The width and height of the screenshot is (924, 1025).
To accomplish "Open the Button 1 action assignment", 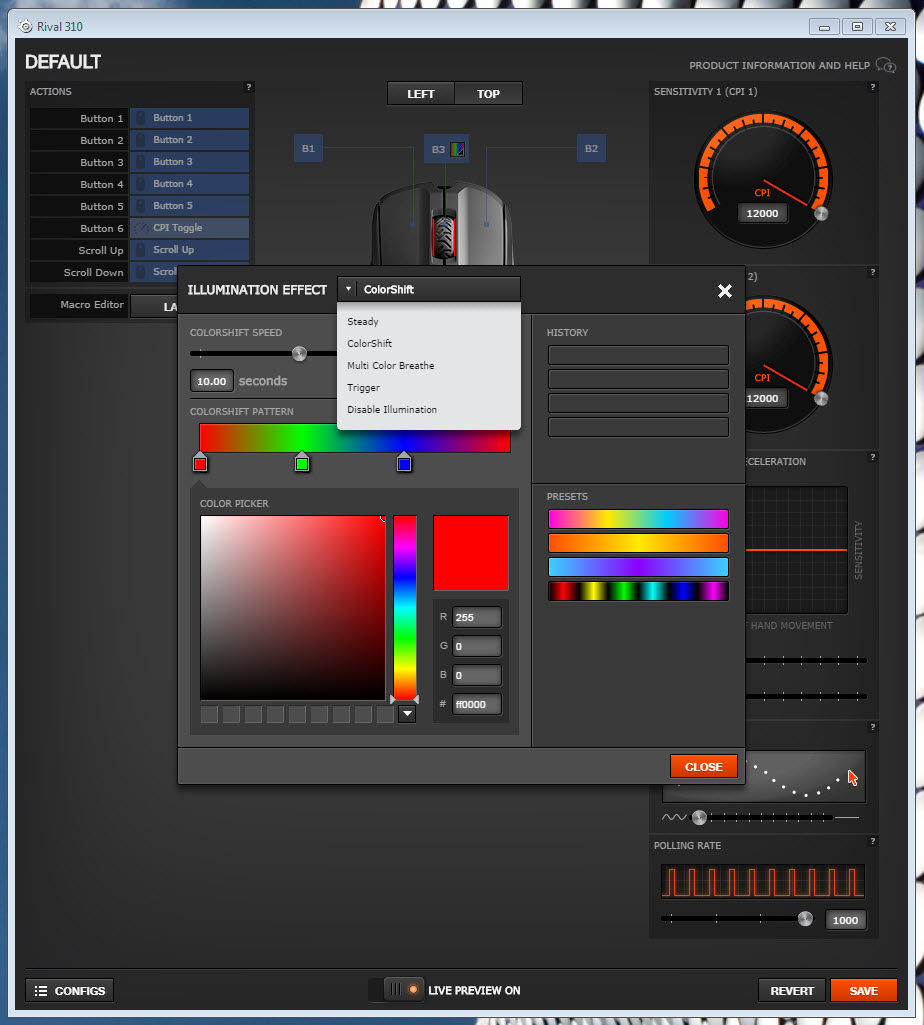I will (x=190, y=118).
